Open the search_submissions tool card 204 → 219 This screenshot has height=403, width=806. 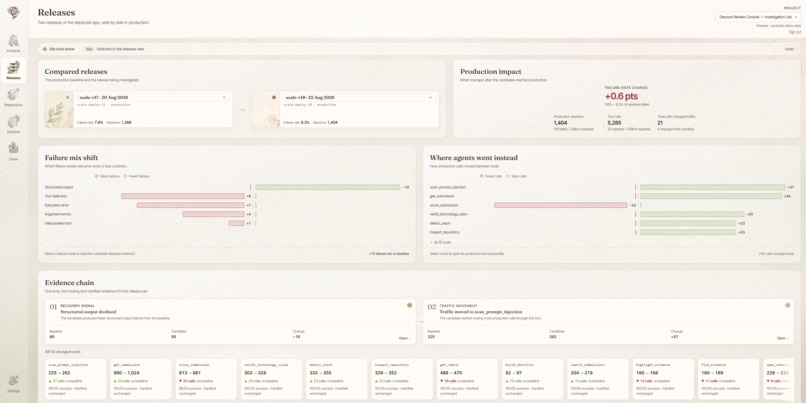tap(598, 379)
